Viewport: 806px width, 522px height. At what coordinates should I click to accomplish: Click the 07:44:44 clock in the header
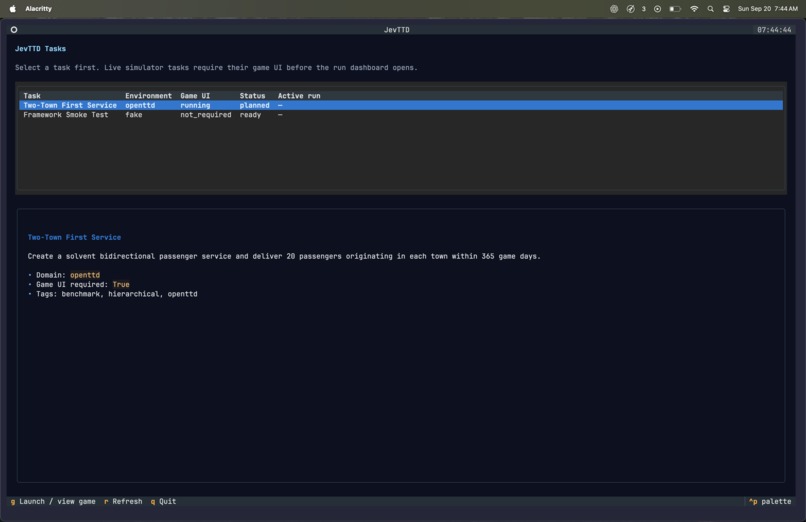click(x=774, y=30)
